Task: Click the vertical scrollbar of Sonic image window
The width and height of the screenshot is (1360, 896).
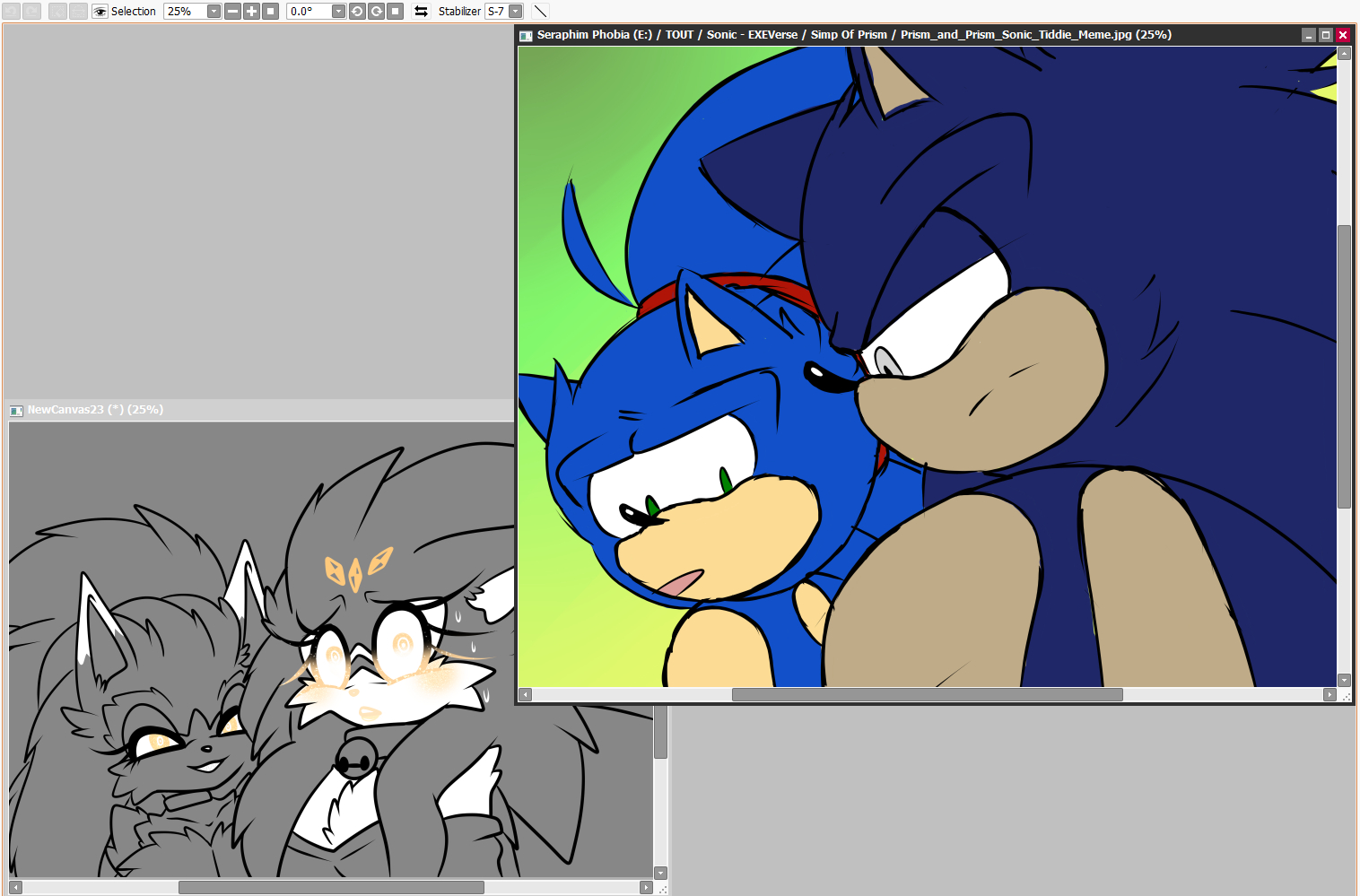Action: [x=1344, y=366]
